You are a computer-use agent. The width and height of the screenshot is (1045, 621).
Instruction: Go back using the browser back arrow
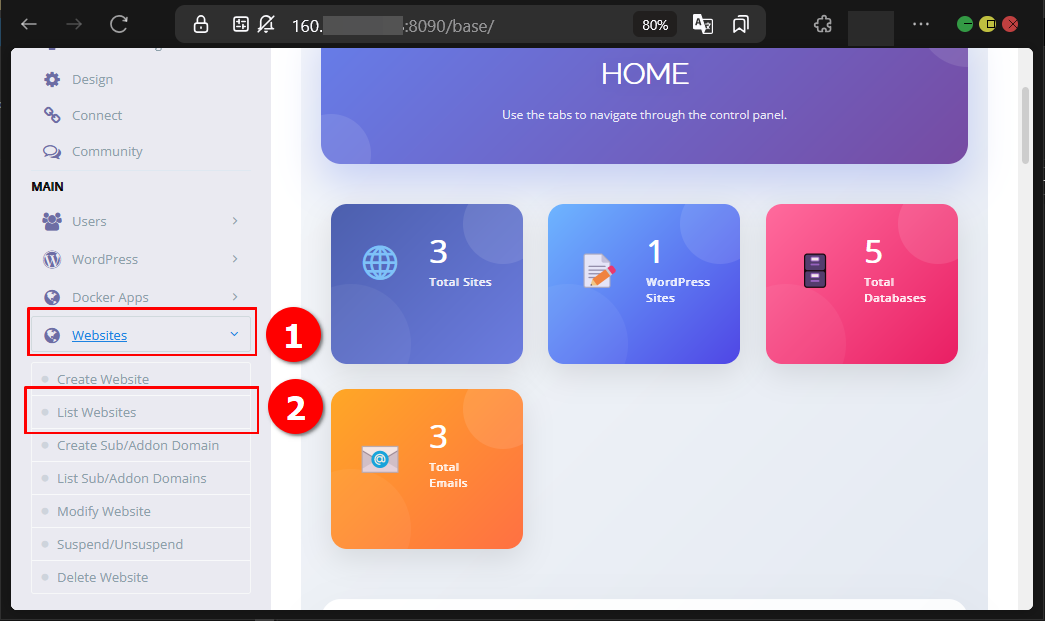tap(29, 25)
